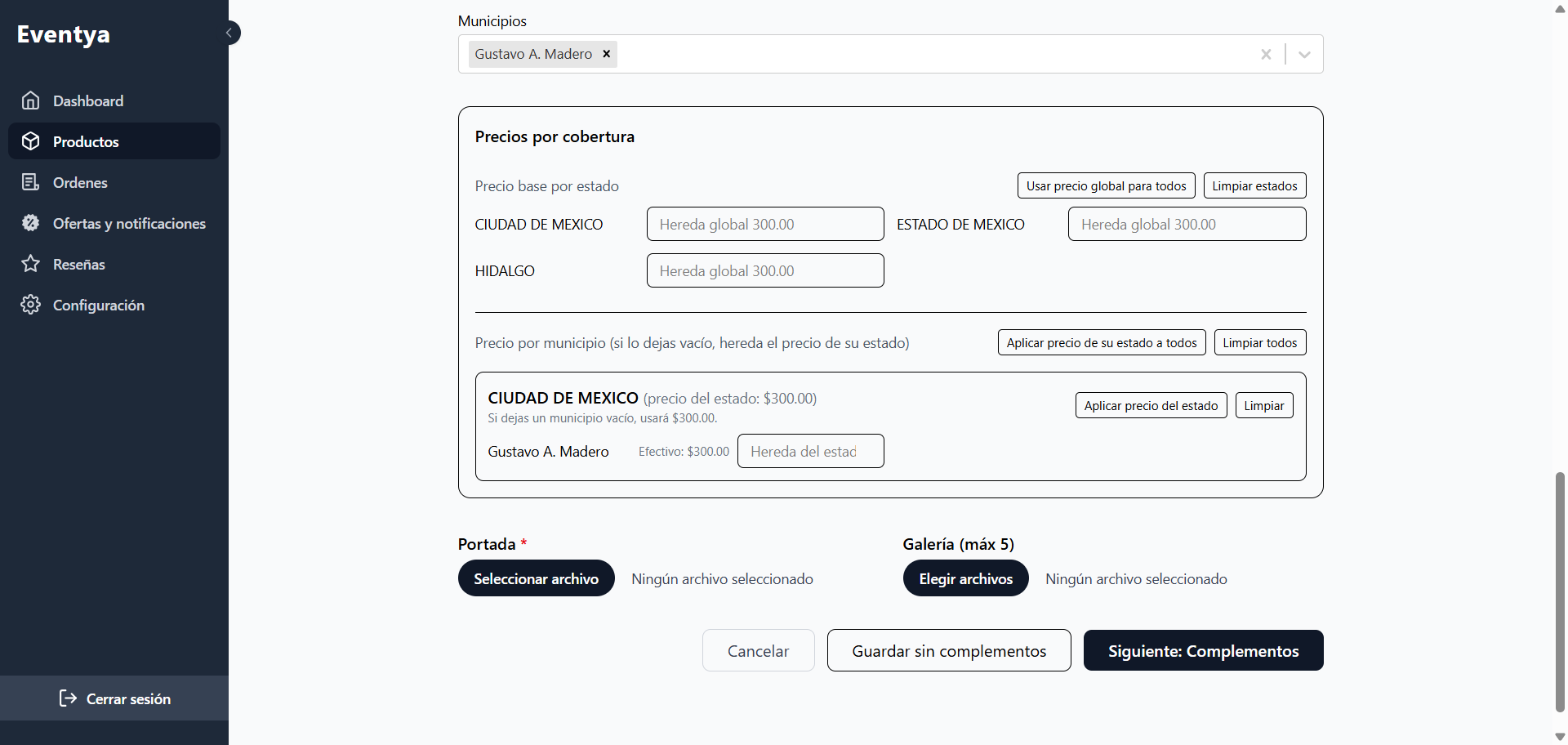Click Seleccionar archivo under Portada

pyautogui.click(x=536, y=578)
